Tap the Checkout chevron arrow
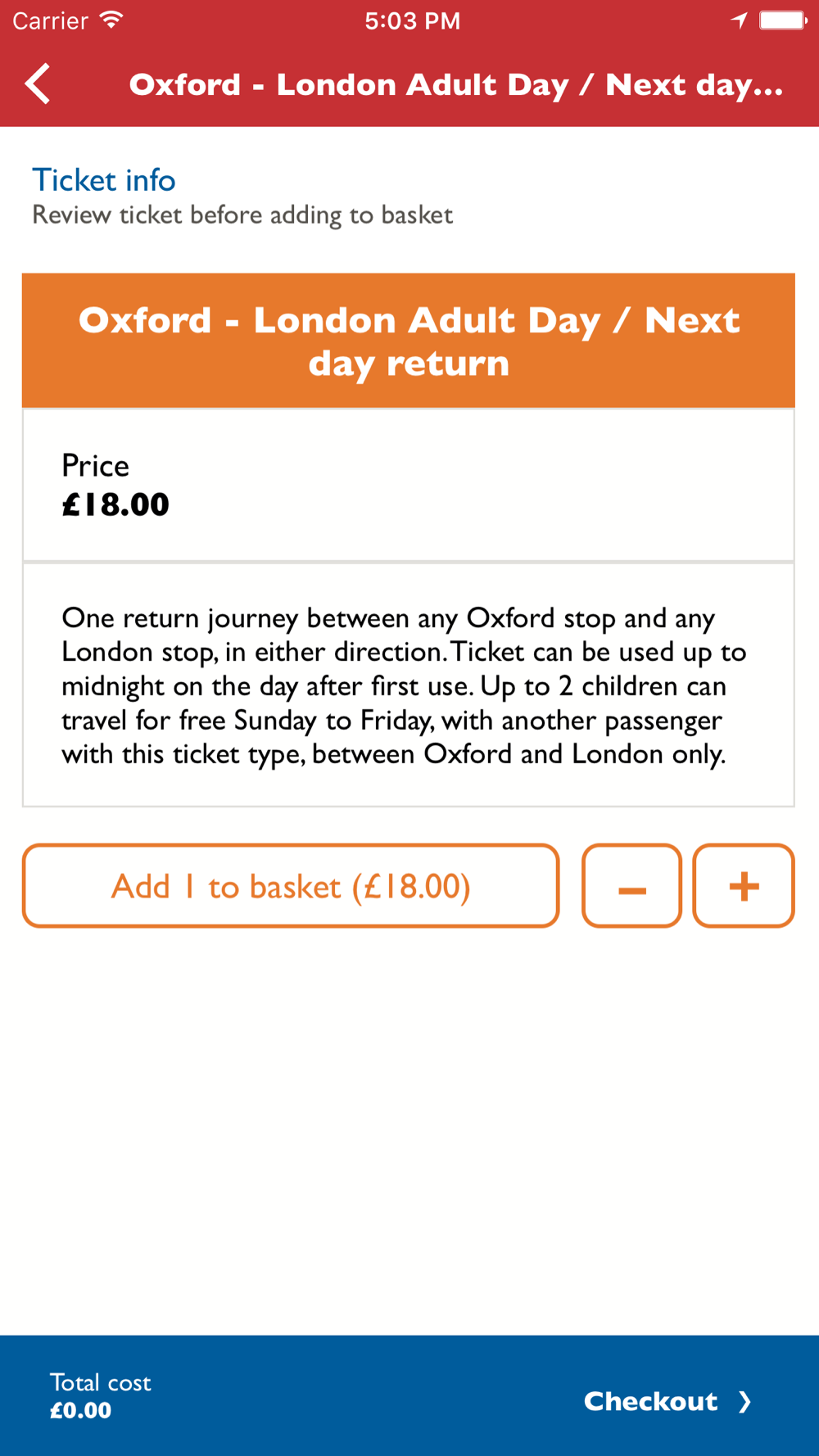This screenshot has width=819, height=1456. (744, 1402)
